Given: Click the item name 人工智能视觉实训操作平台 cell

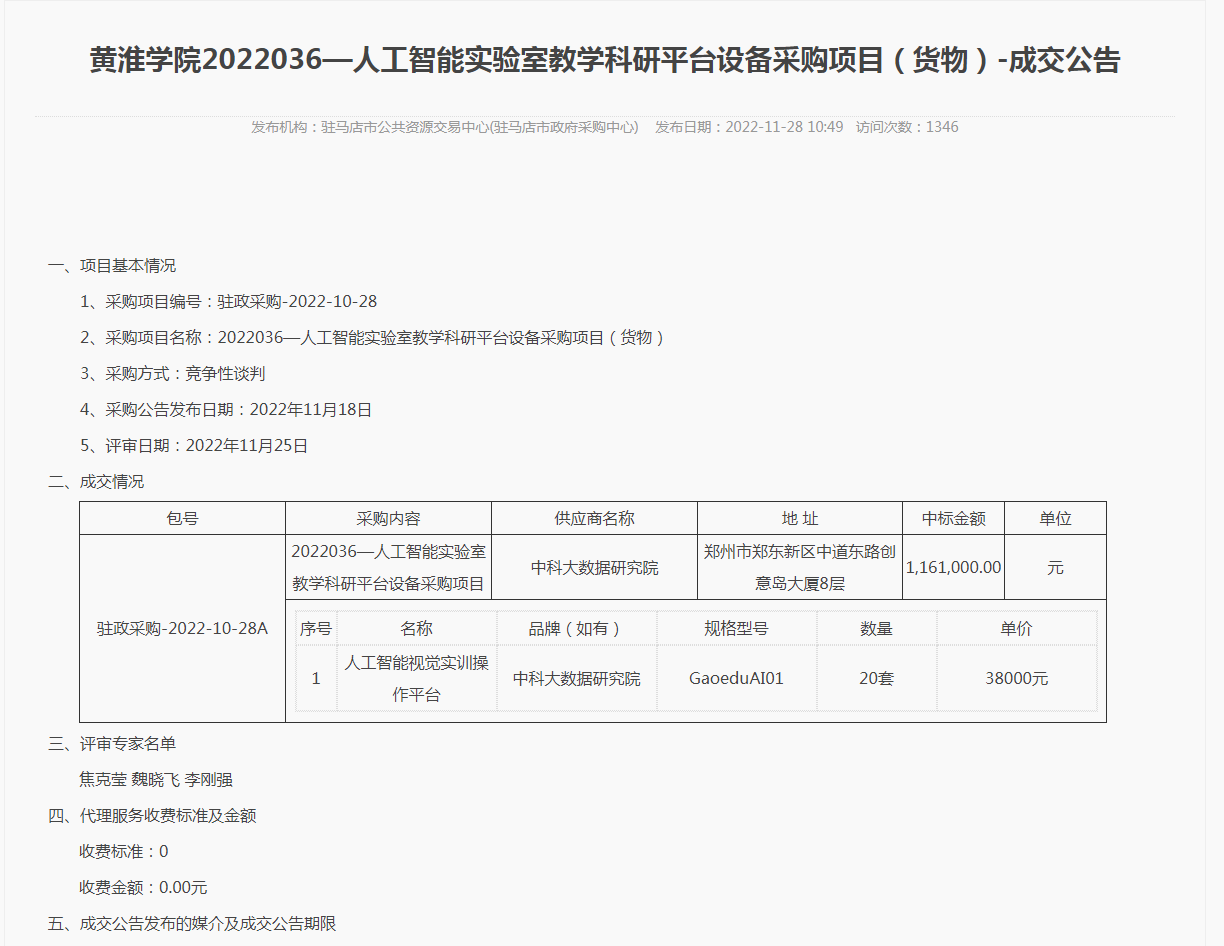Looking at the screenshot, I should point(416,678).
